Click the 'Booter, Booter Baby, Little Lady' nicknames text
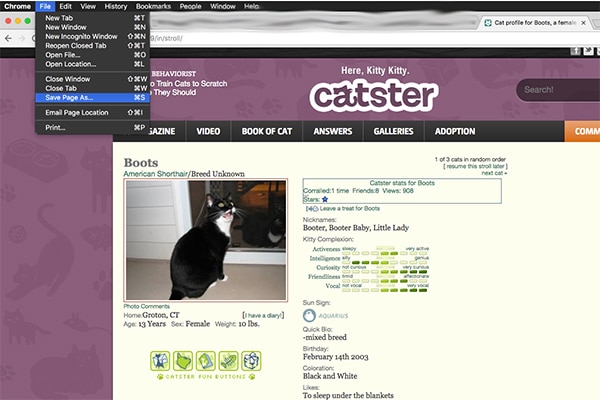 coord(356,228)
